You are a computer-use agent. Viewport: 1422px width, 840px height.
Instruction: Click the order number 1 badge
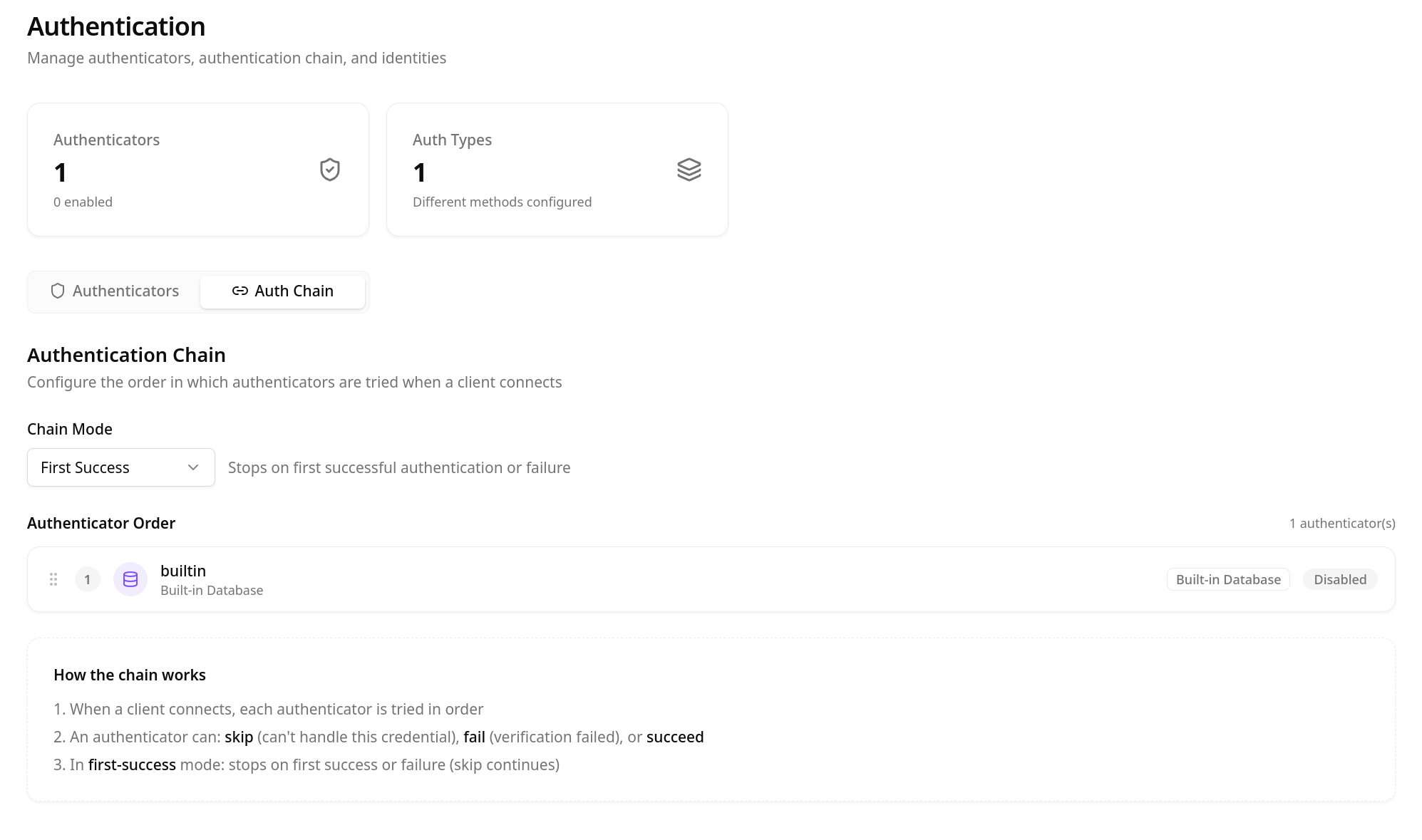click(x=88, y=579)
